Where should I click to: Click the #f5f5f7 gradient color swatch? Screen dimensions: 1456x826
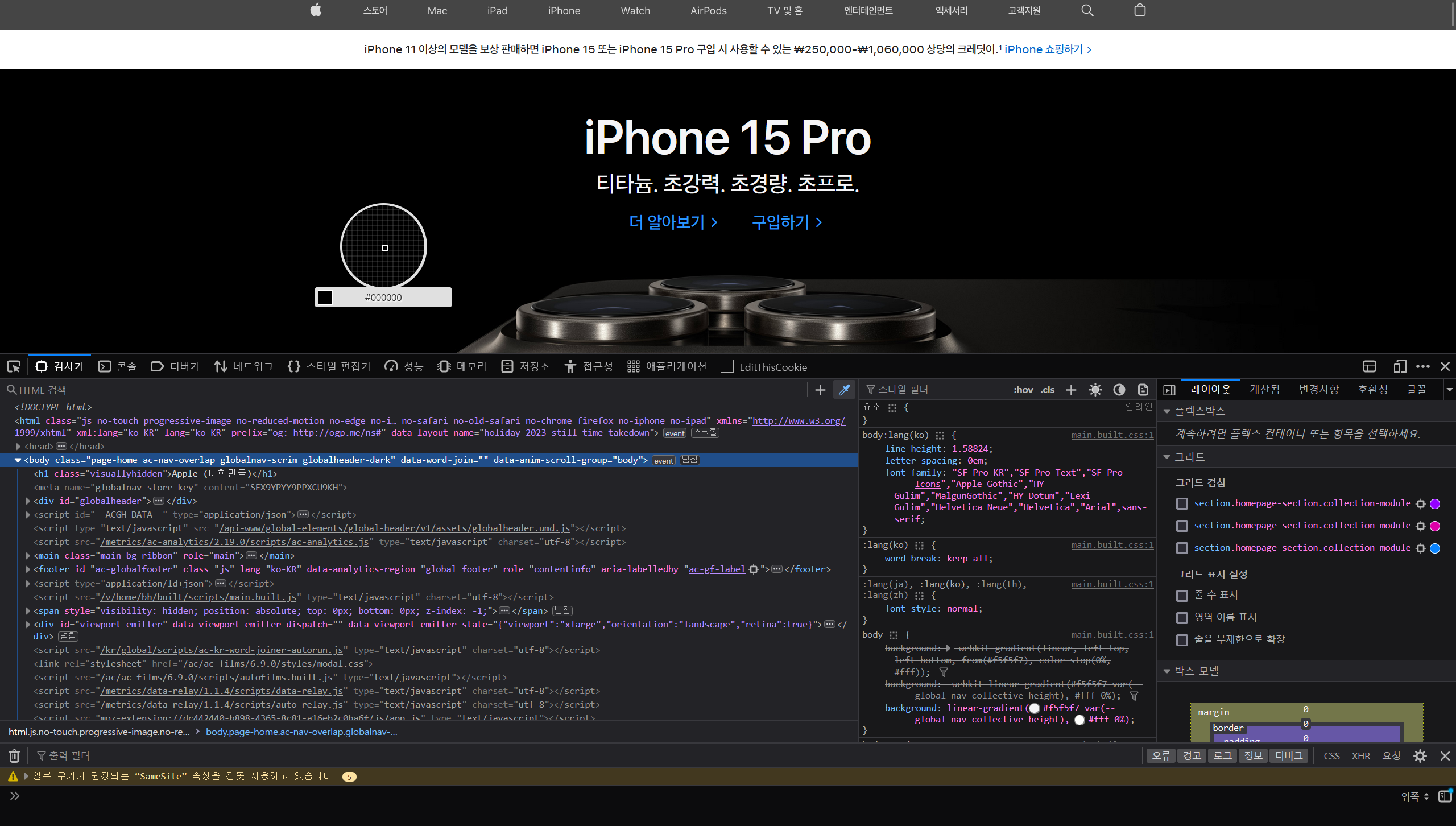(1034, 708)
